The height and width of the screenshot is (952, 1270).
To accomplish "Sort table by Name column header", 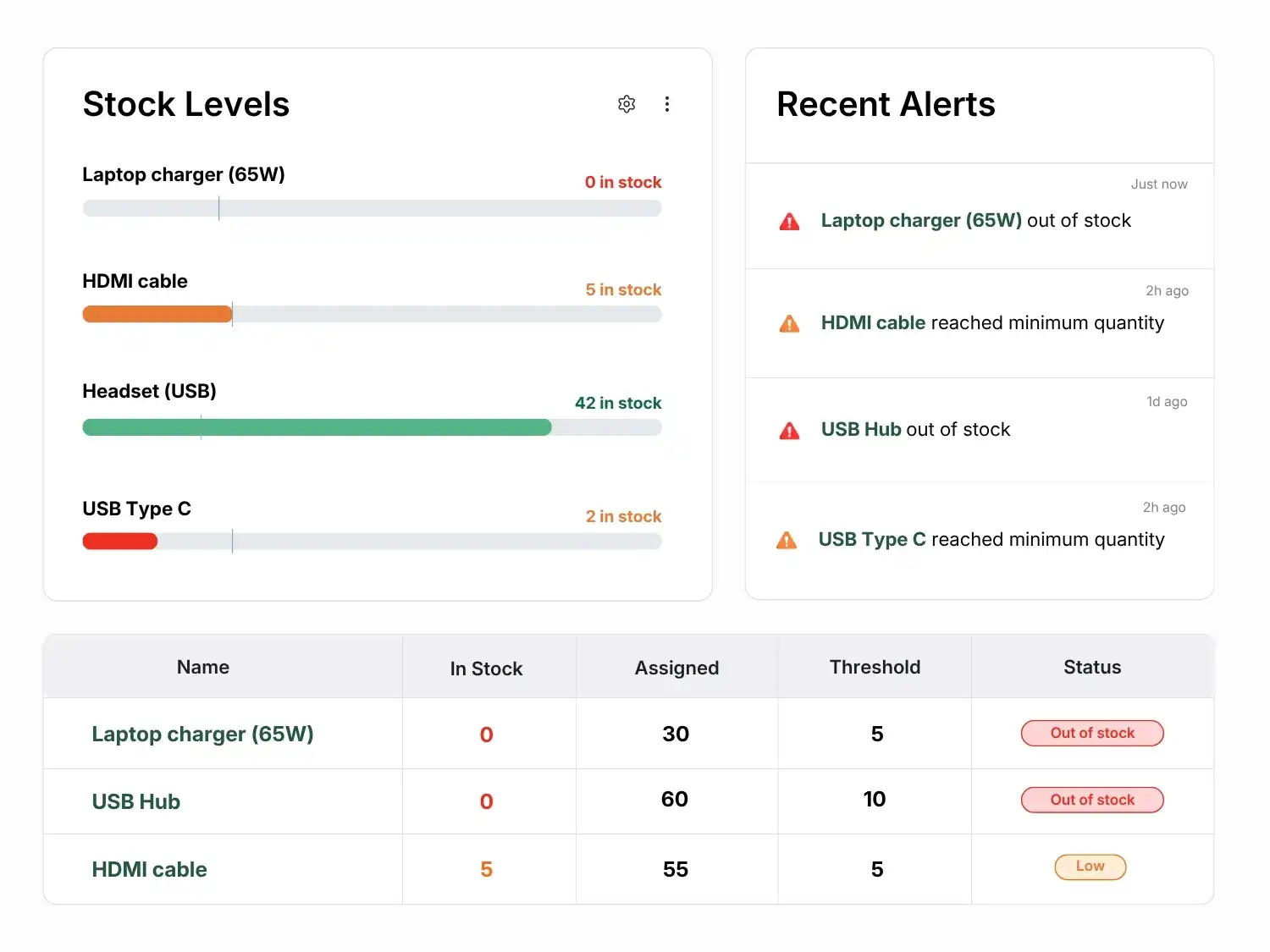I will [x=203, y=667].
